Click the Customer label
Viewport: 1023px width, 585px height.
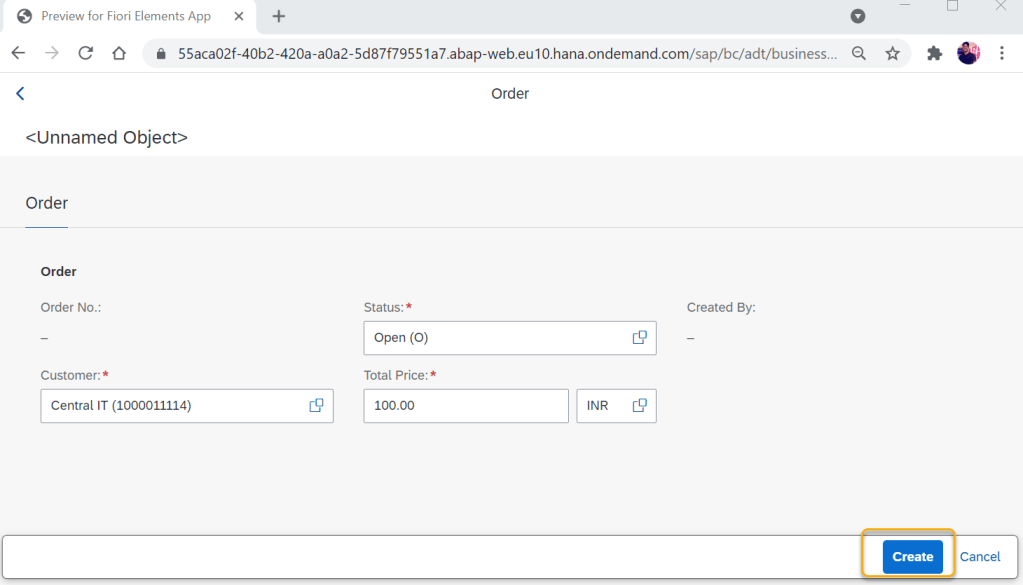point(70,375)
